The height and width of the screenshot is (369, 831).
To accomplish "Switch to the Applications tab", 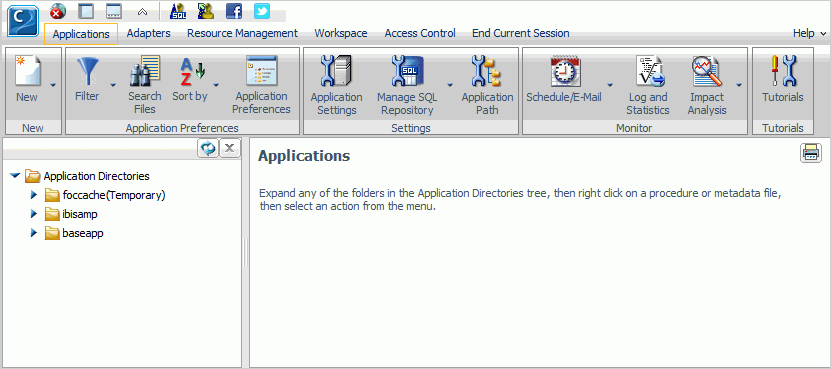I will (81, 34).
